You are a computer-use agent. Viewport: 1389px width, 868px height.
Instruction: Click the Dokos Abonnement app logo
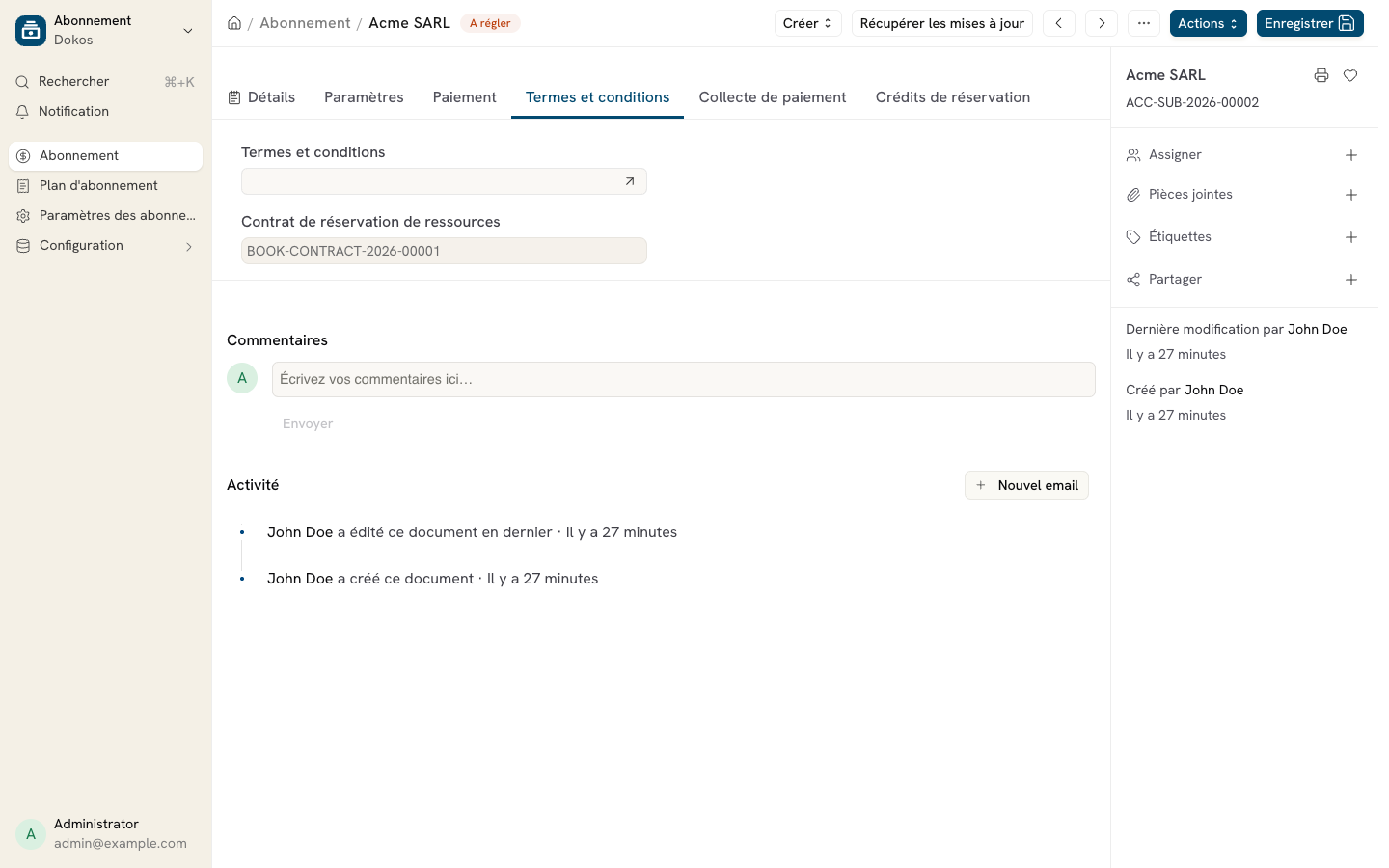[x=31, y=31]
